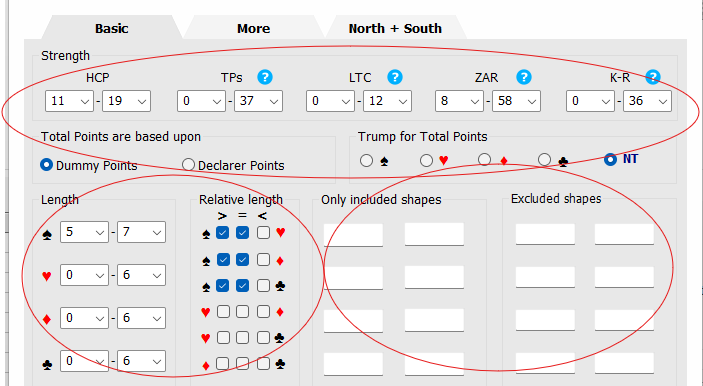
Task: Switch to the Basic tab
Action: (112, 28)
